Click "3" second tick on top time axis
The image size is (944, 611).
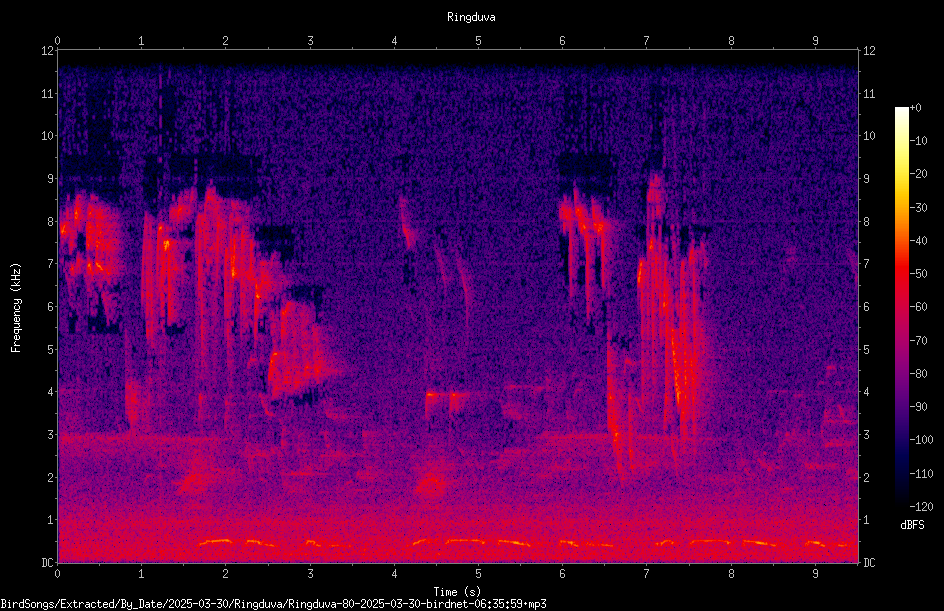(x=310, y=41)
